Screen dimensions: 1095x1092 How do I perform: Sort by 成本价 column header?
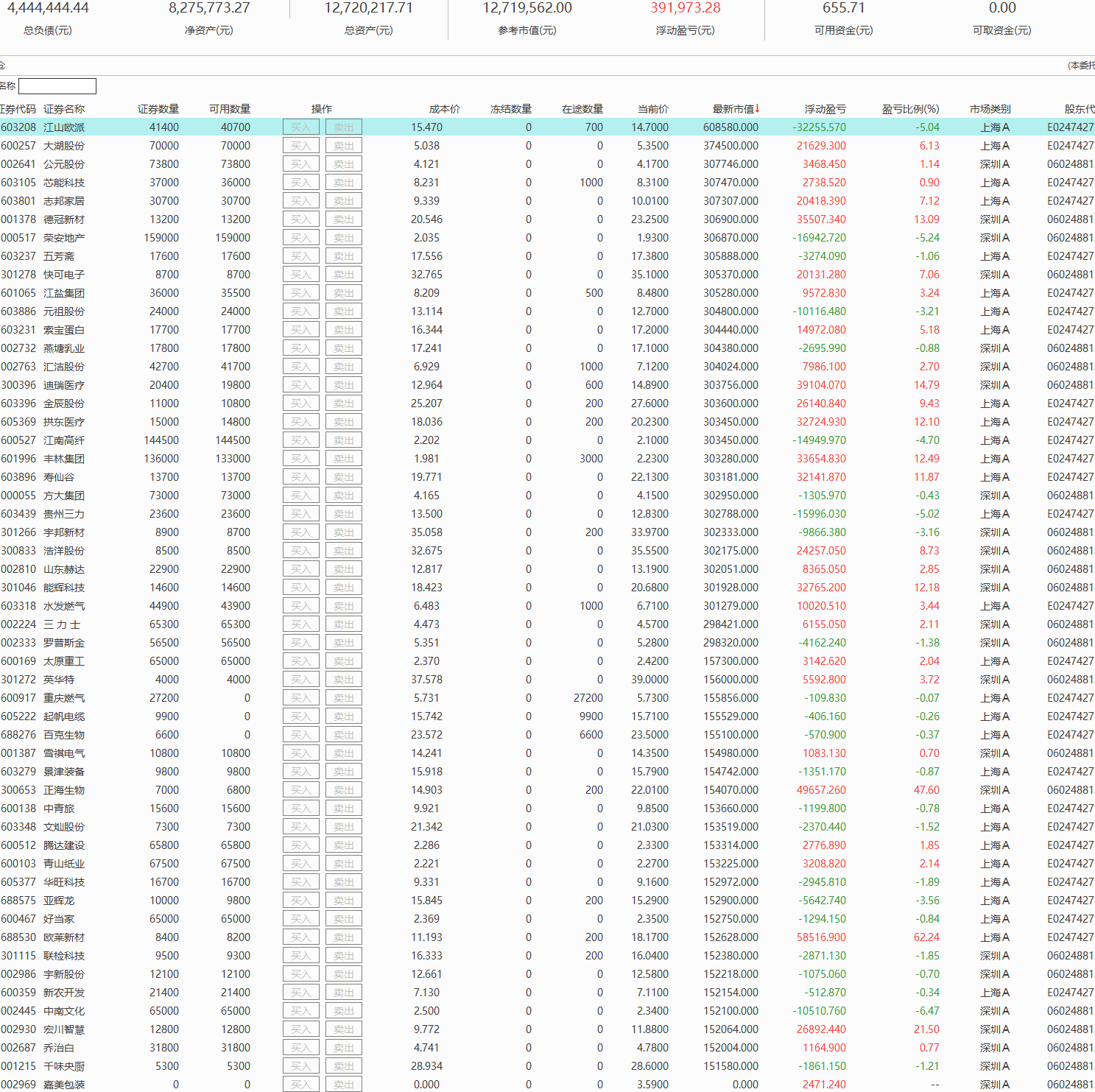[444, 109]
